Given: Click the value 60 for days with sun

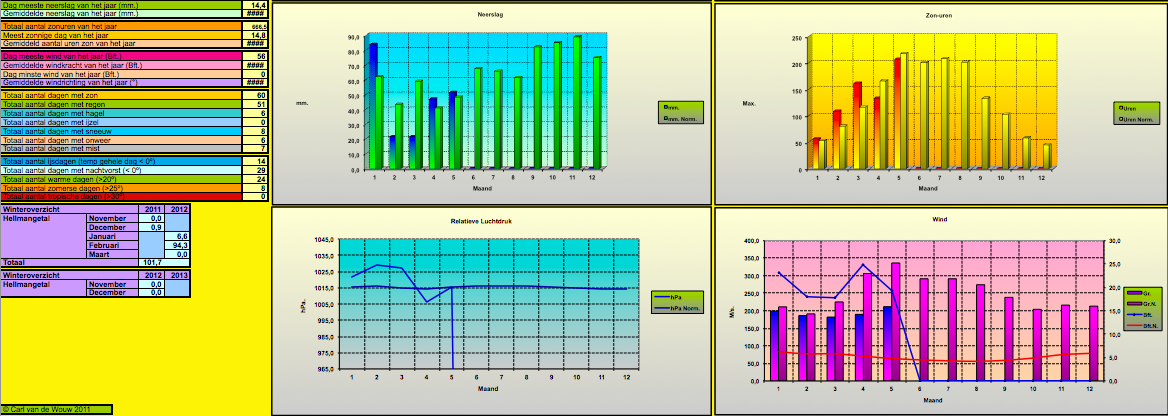Looking at the screenshot, I should 256,95.
